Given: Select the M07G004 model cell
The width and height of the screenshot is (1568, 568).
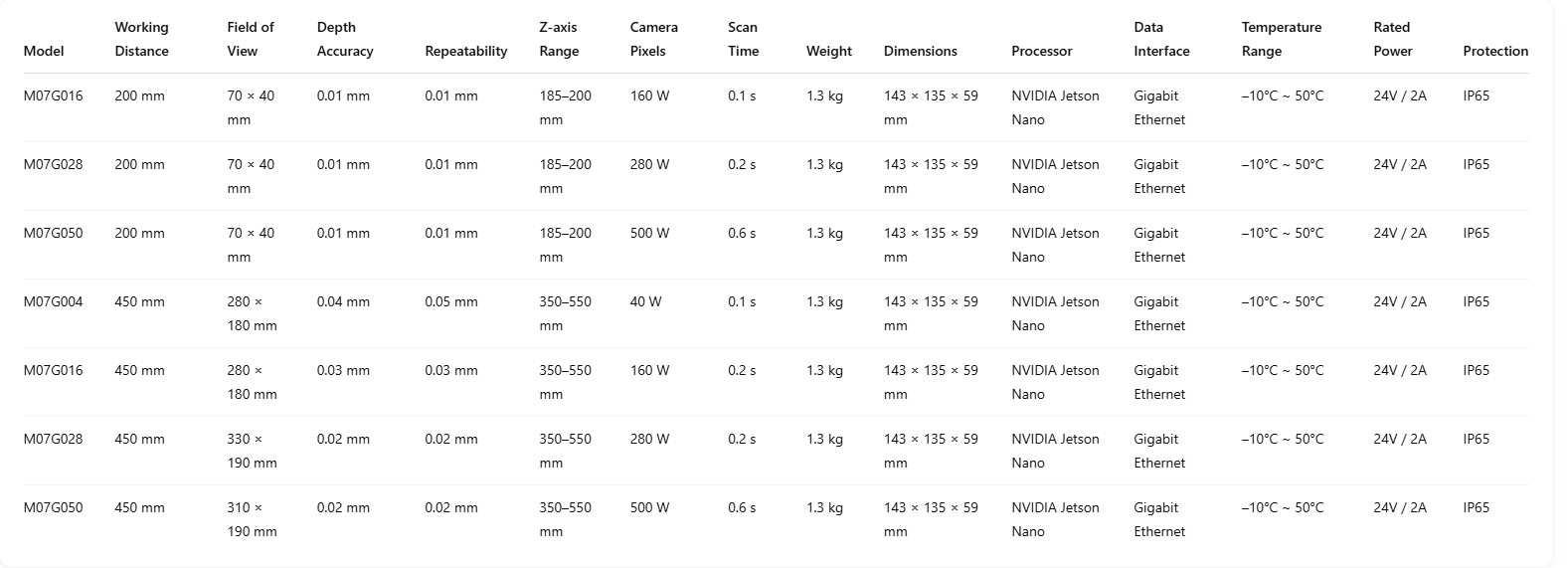Looking at the screenshot, I should click(54, 302).
